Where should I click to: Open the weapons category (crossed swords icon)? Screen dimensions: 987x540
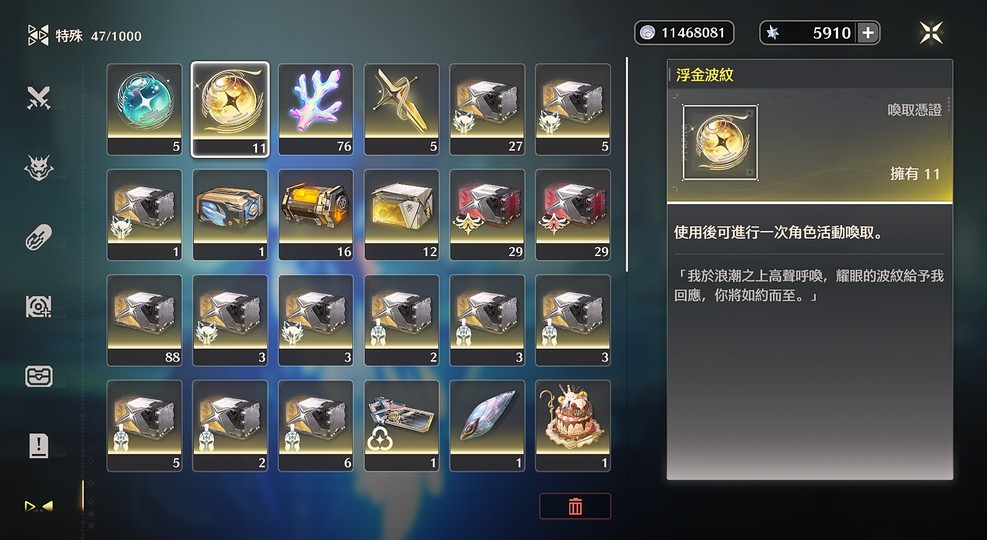pos(38,98)
